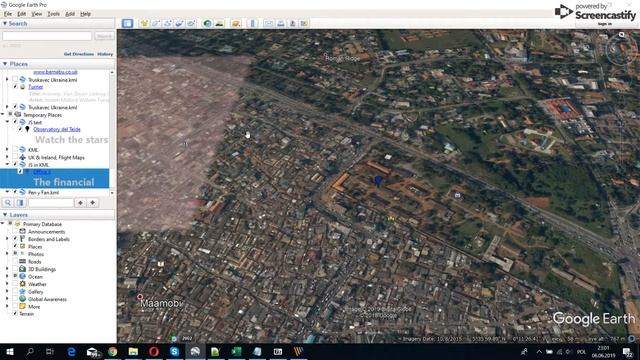Click the Add Image Overlay tool
640x360 pixels.
(x=179, y=23)
